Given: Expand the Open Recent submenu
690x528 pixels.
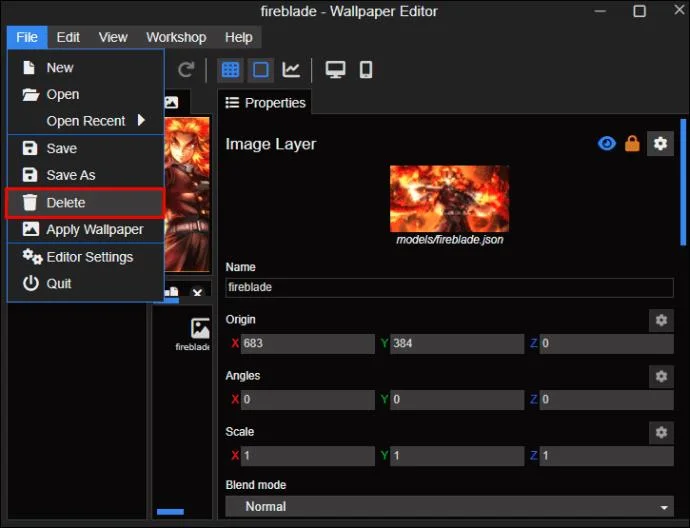Looking at the screenshot, I should (86, 121).
